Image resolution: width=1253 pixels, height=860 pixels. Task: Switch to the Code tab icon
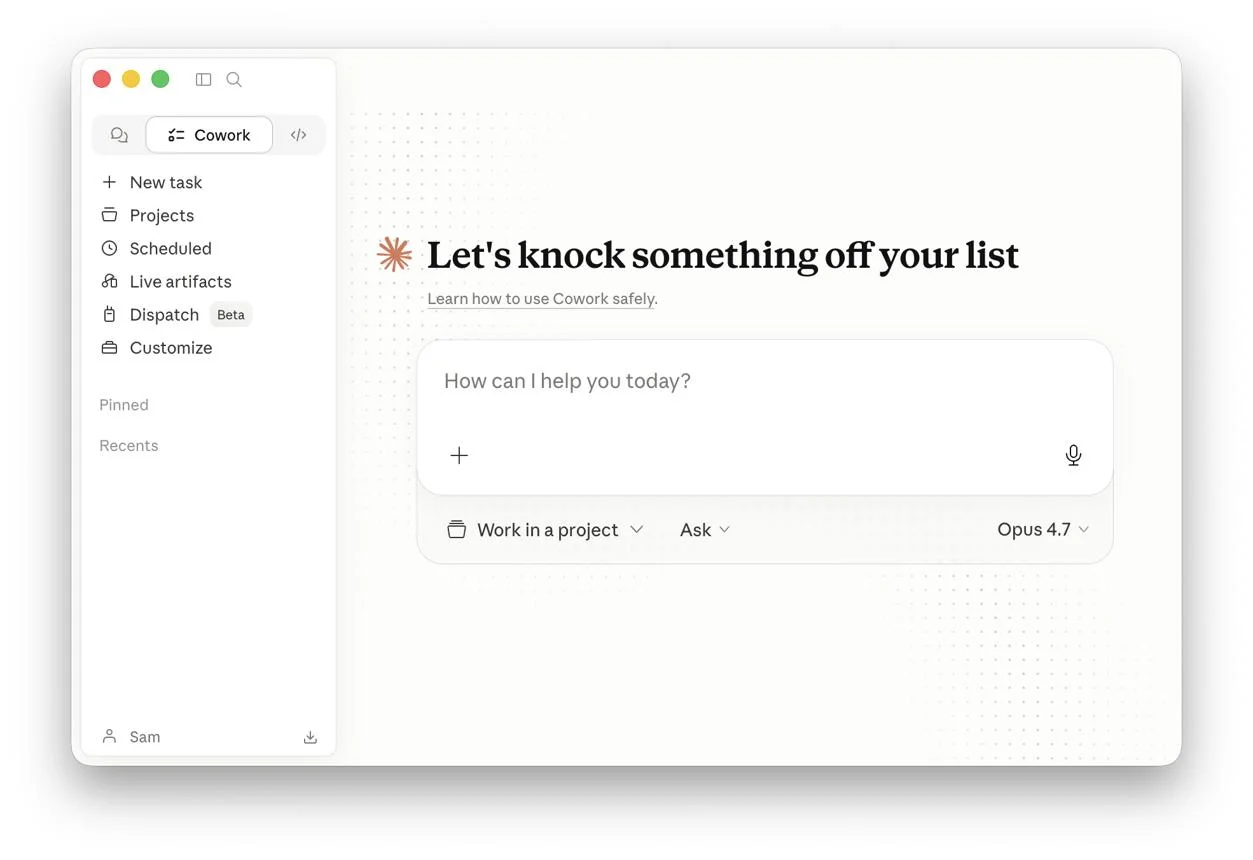coord(298,135)
